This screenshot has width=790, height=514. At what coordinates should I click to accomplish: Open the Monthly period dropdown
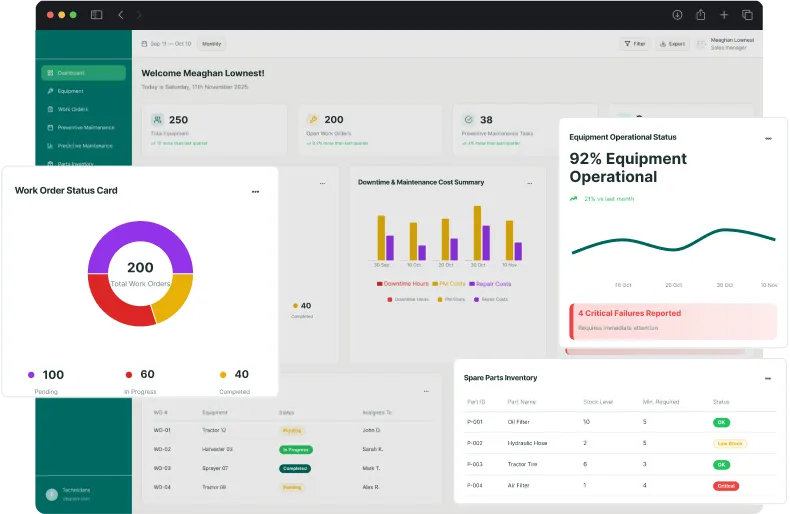click(212, 44)
